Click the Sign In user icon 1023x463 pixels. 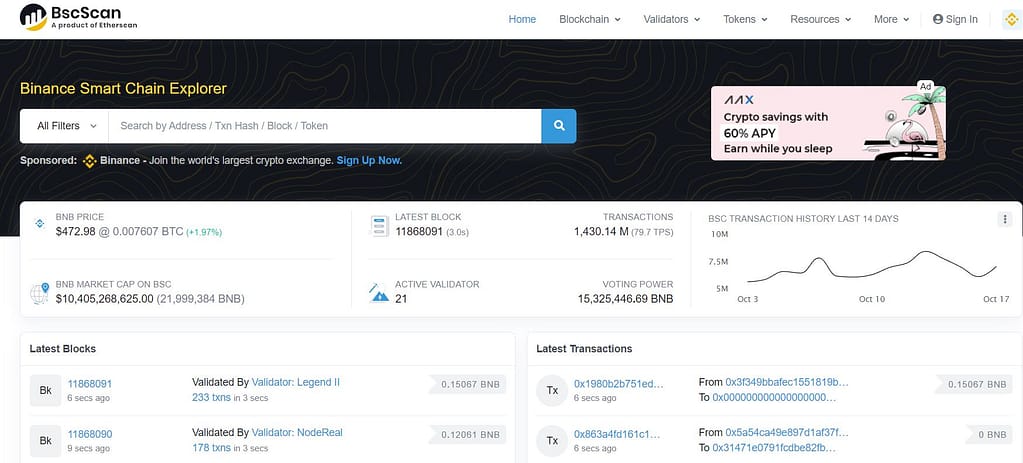pos(938,20)
